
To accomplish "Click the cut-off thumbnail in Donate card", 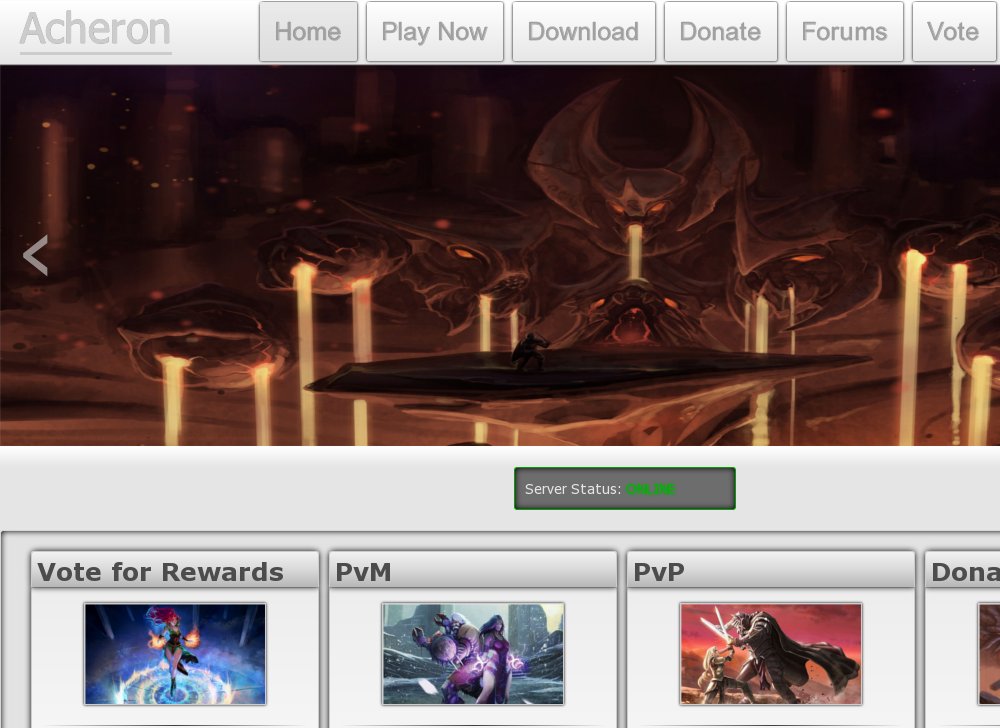I will pyautogui.click(x=989, y=654).
